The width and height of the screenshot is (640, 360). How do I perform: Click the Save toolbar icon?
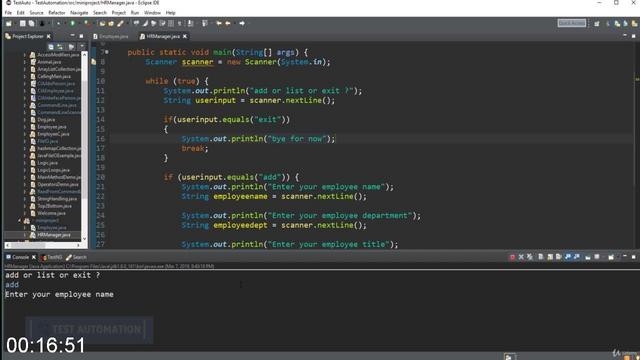tap(22, 24)
